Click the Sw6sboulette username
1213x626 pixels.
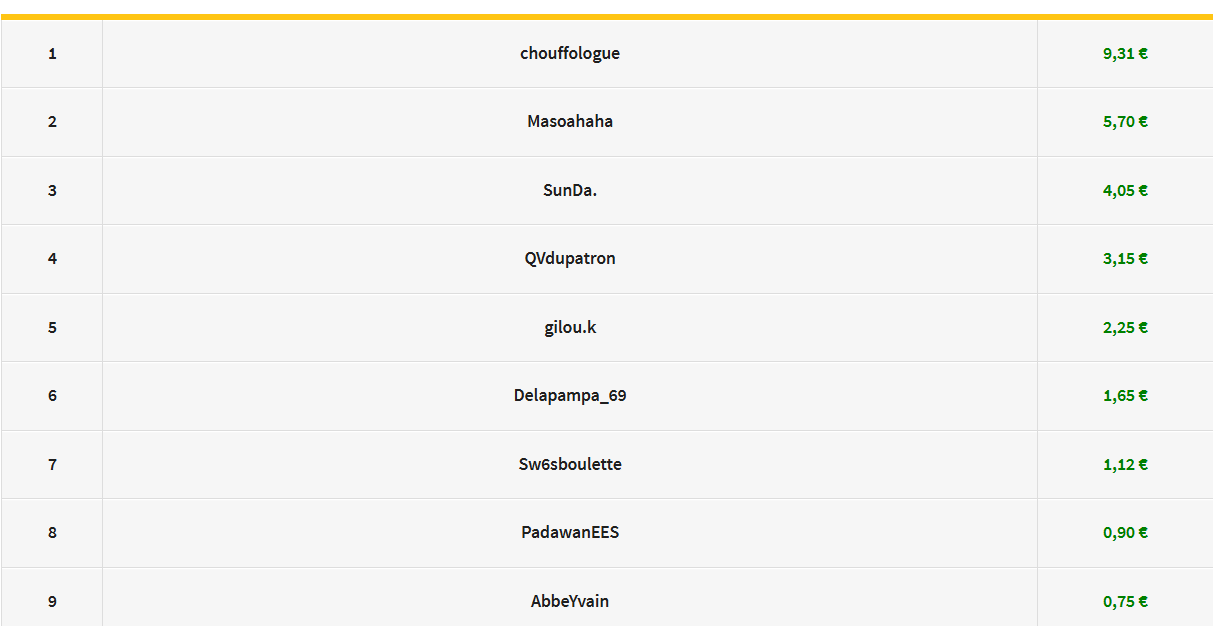pos(570,464)
